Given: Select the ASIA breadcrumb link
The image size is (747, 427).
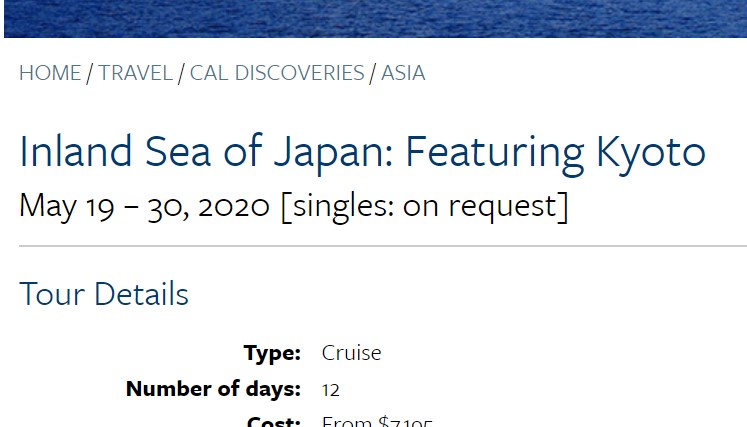Looking at the screenshot, I should tap(403, 73).
